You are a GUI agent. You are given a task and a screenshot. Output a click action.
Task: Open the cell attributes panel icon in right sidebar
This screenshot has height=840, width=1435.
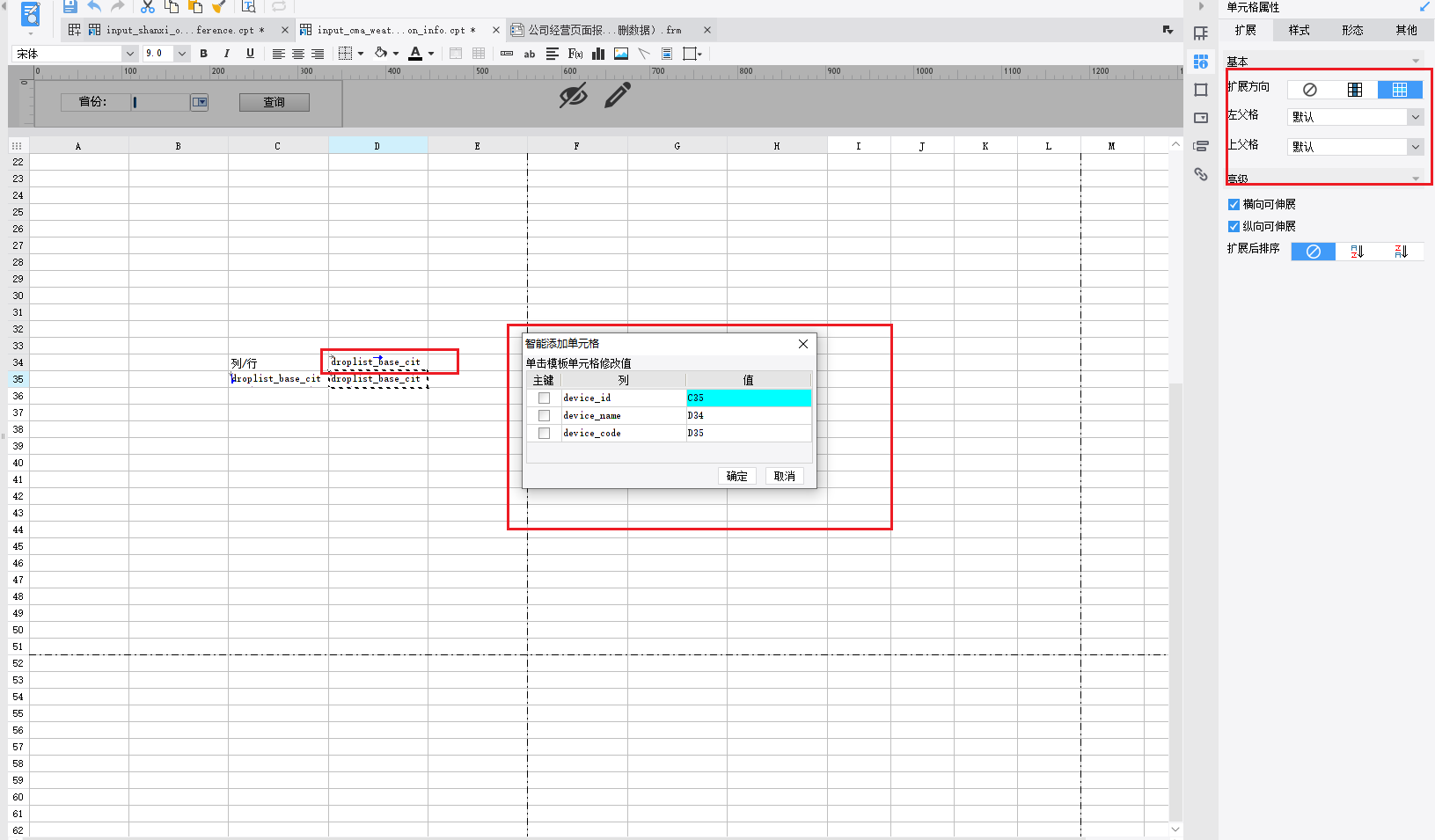pyautogui.click(x=1201, y=62)
